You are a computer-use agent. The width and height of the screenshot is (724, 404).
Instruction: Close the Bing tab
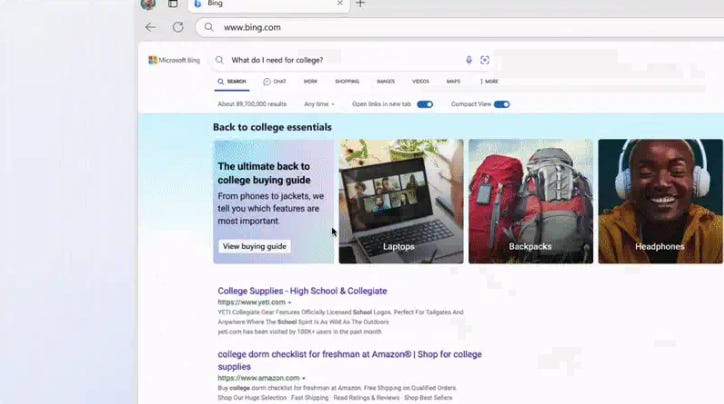(340, 3)
